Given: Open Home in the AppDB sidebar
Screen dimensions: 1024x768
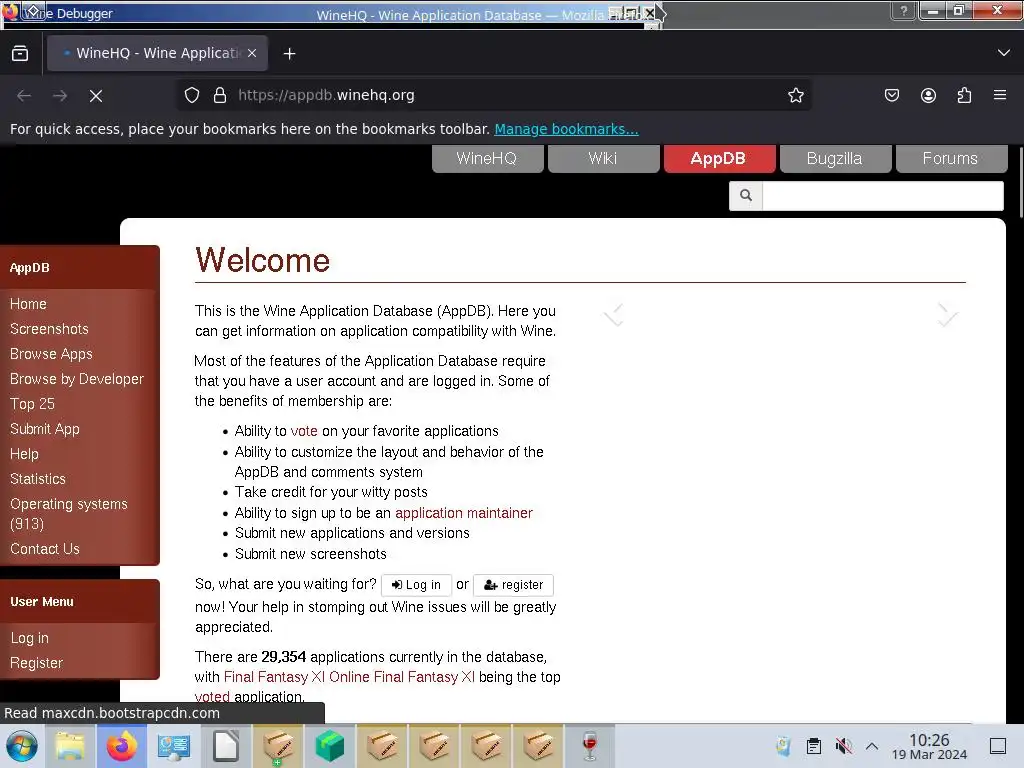Looking at the screenshot, I should pos(28,304).
